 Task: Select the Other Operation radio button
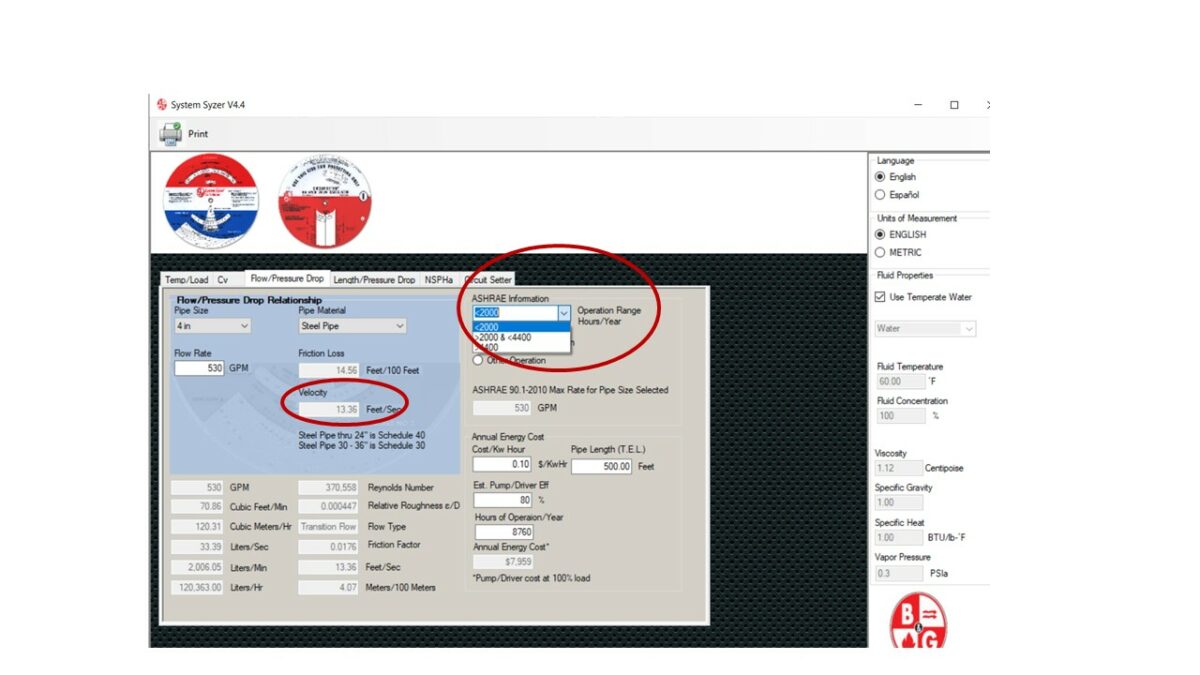pyautogui.click(x=478, y=360)
